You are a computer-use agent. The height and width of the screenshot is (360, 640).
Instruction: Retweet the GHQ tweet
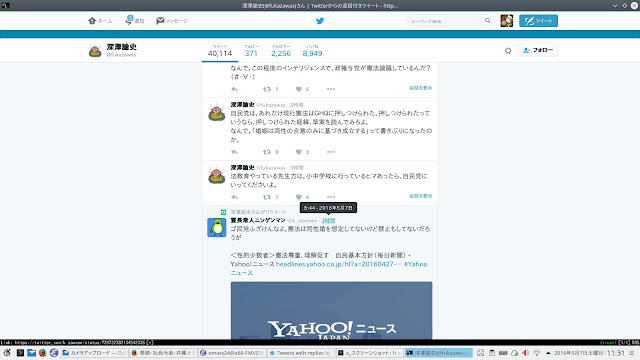pyautogui.click(x=267, y=152)
